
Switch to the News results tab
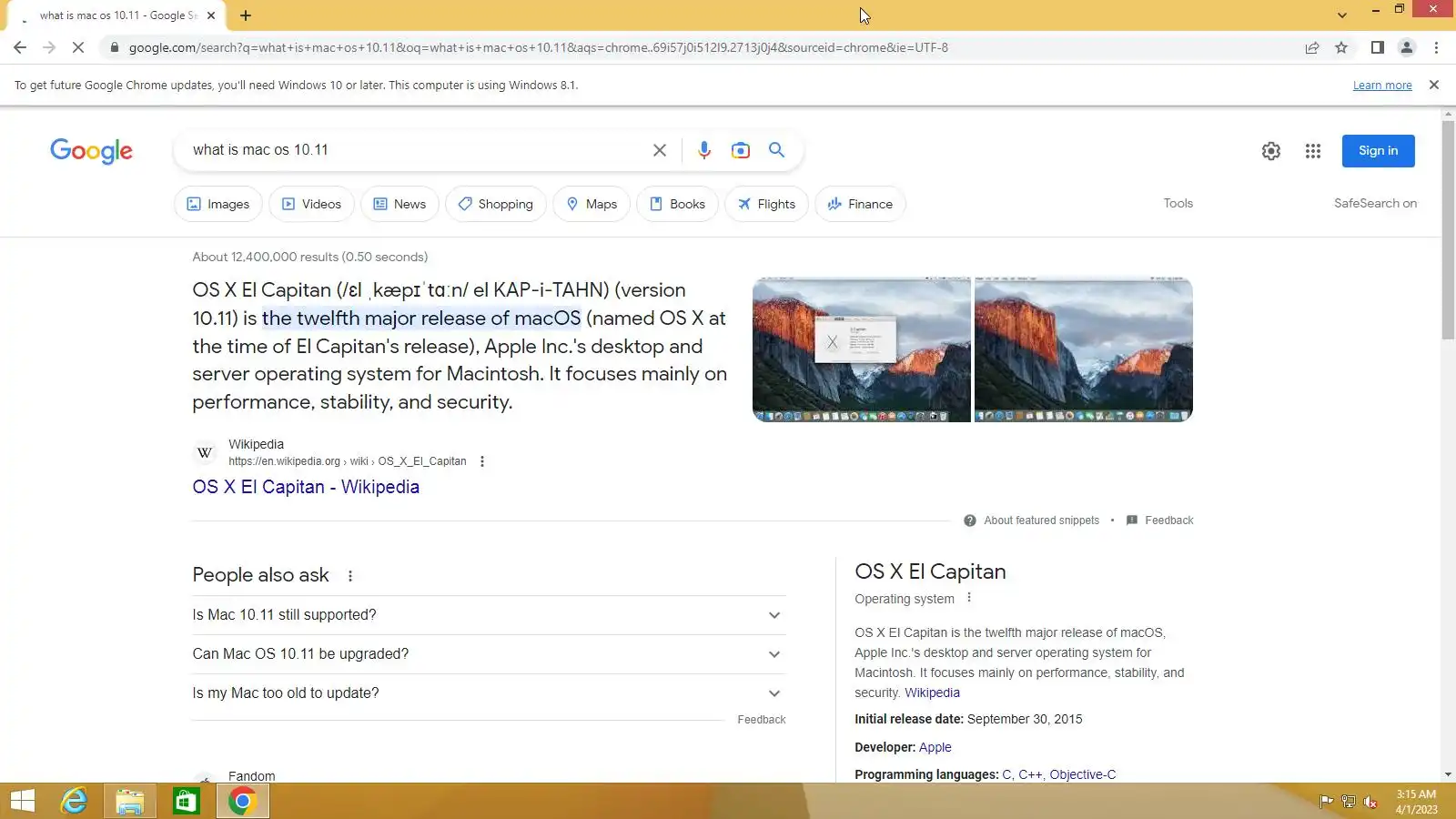tap(400, 204)
